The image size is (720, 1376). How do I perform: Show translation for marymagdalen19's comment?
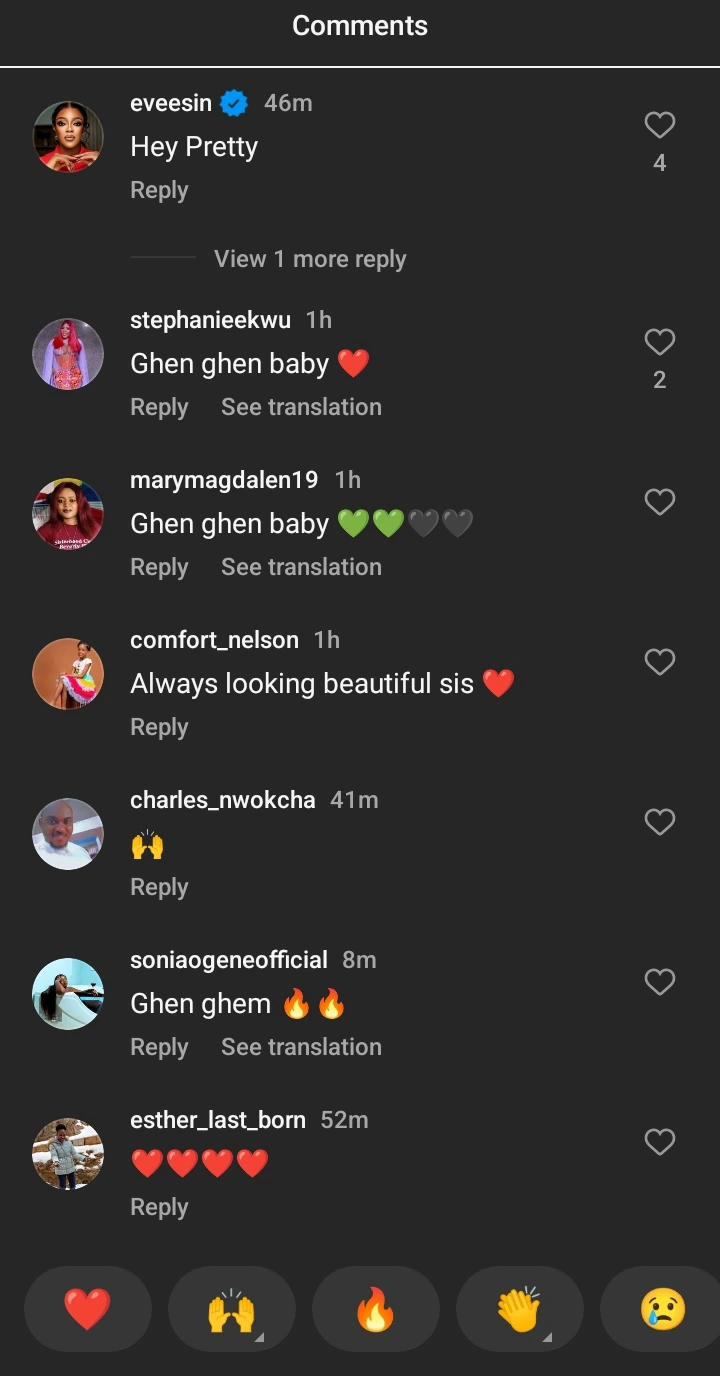pyautogui.click(x=301, y=567)
